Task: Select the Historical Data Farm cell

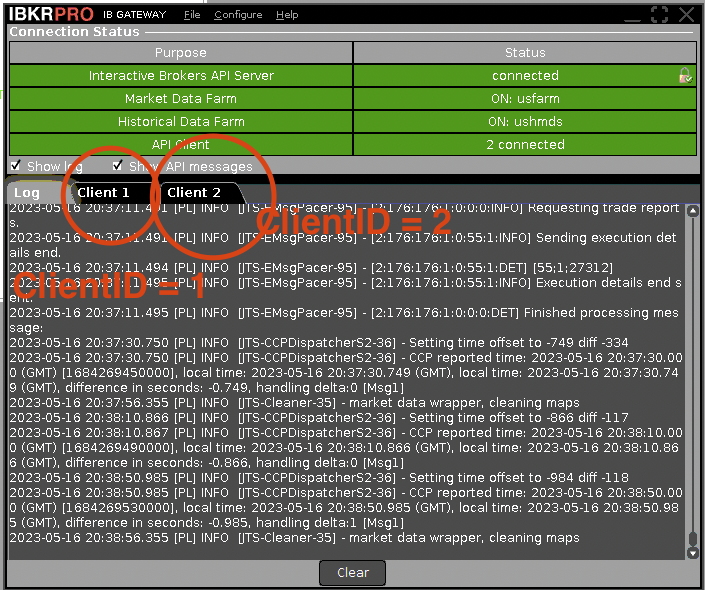Action: 181,121
